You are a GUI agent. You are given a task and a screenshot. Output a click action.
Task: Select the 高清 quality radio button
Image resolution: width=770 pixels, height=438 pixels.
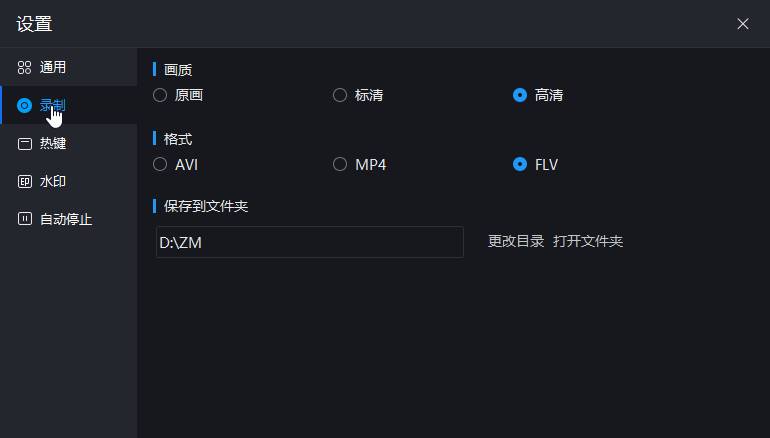pyautogui.click(x=520, y=95)
